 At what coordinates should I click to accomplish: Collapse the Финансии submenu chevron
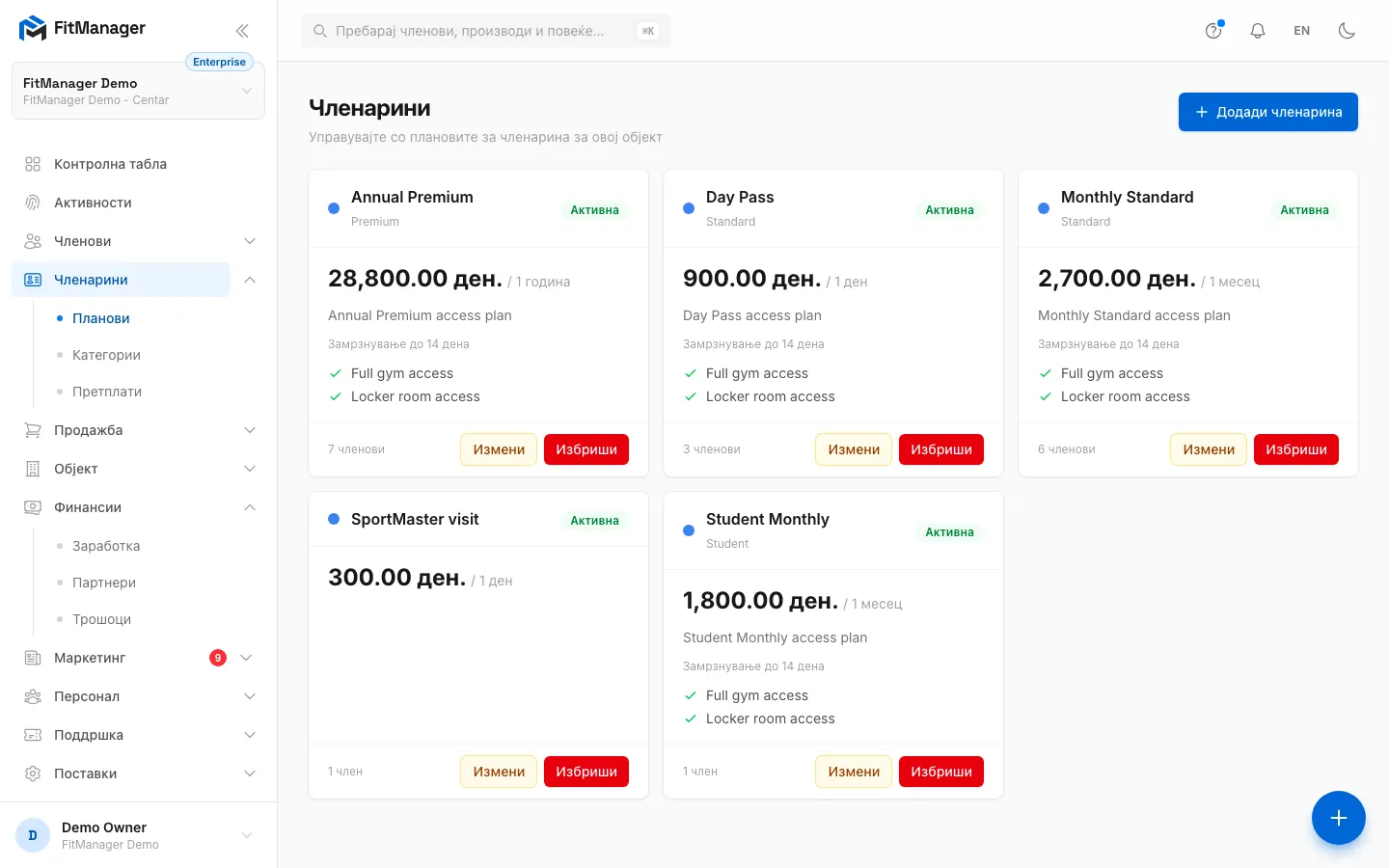[x=250, y=507]
